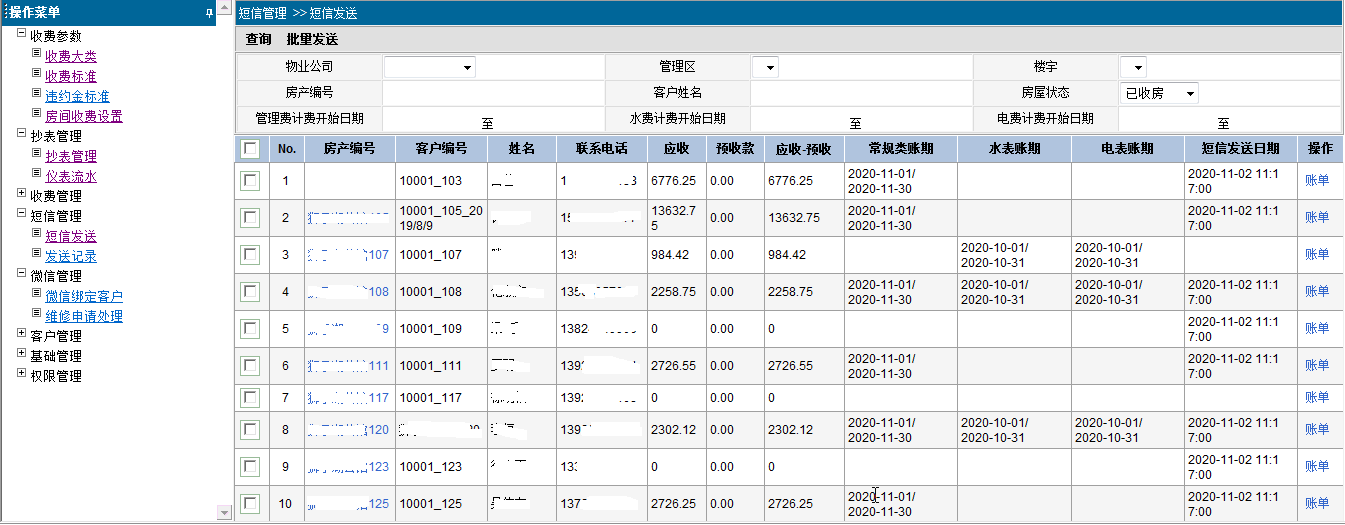Open the 账单 link for row 3

[x=1317, y=254]
